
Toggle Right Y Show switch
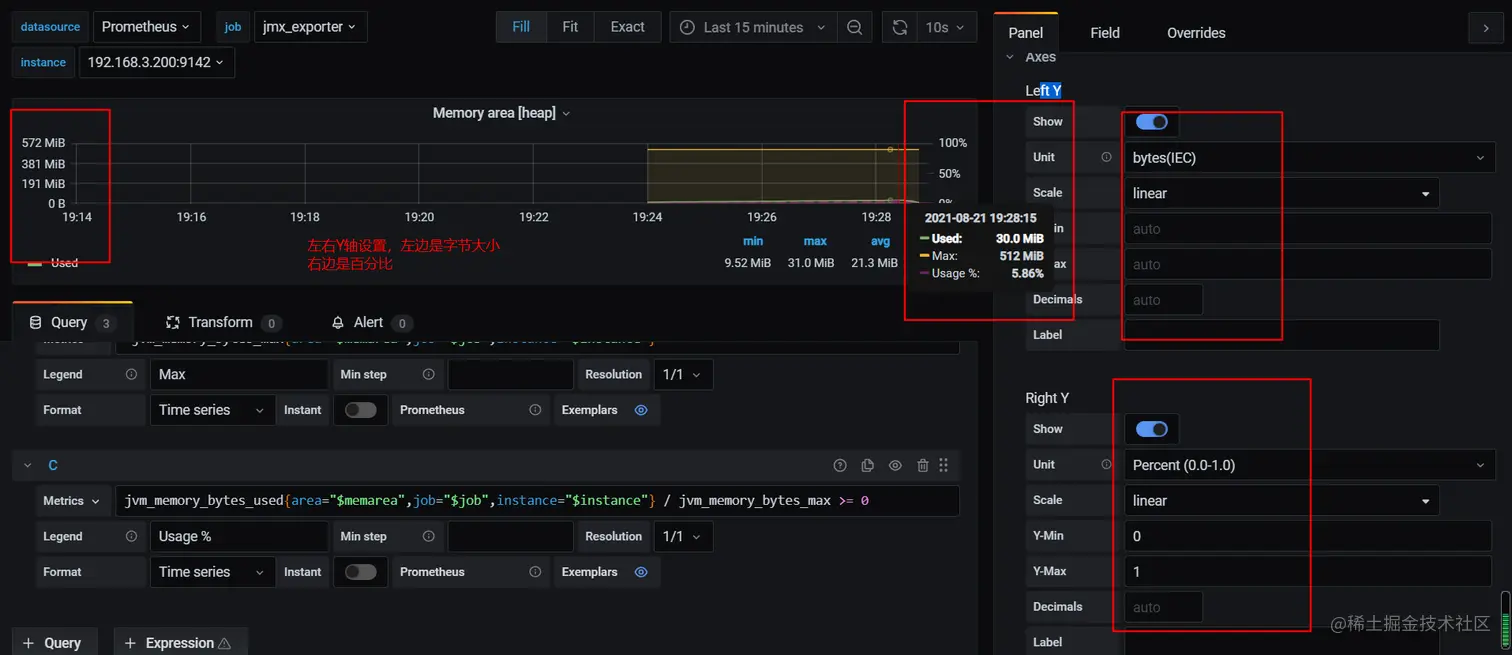(1151, 429)
